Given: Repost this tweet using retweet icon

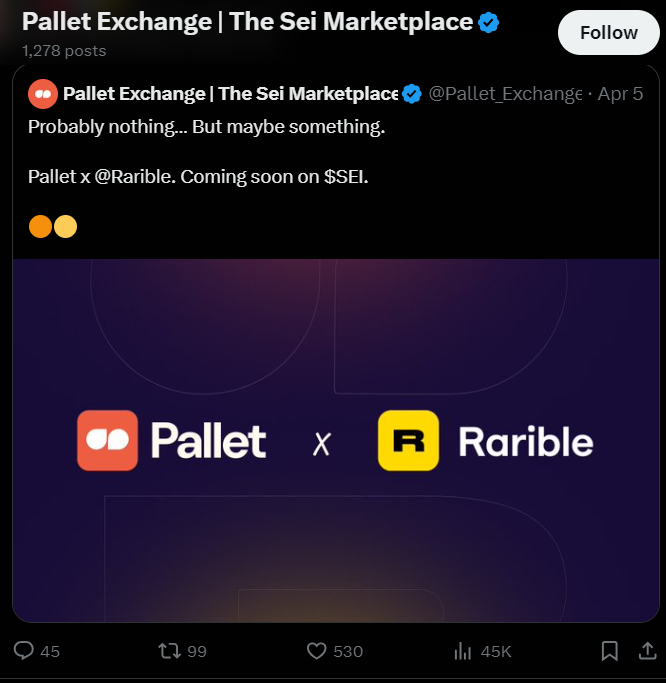Looking at the screenshot, I should point(170,651).
